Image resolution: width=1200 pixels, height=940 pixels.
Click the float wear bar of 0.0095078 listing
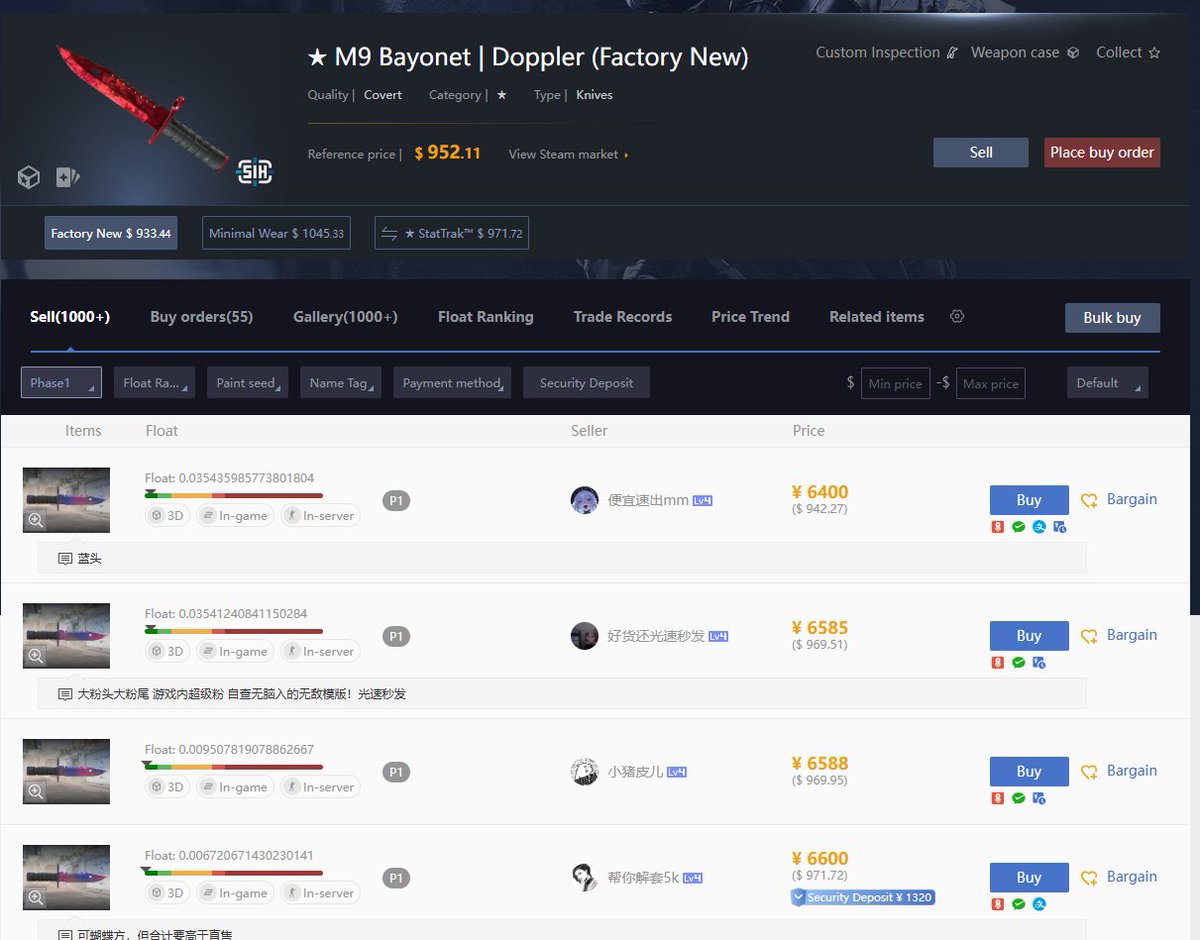234,766
